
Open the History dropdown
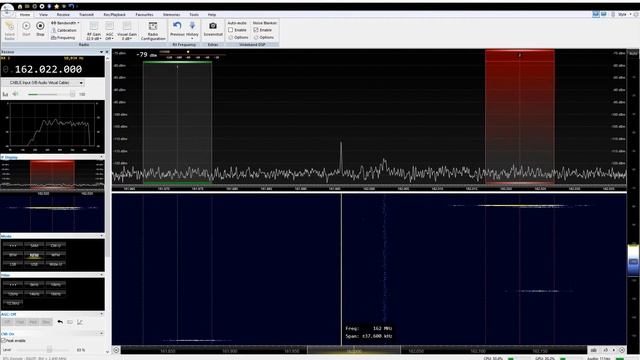192,30
